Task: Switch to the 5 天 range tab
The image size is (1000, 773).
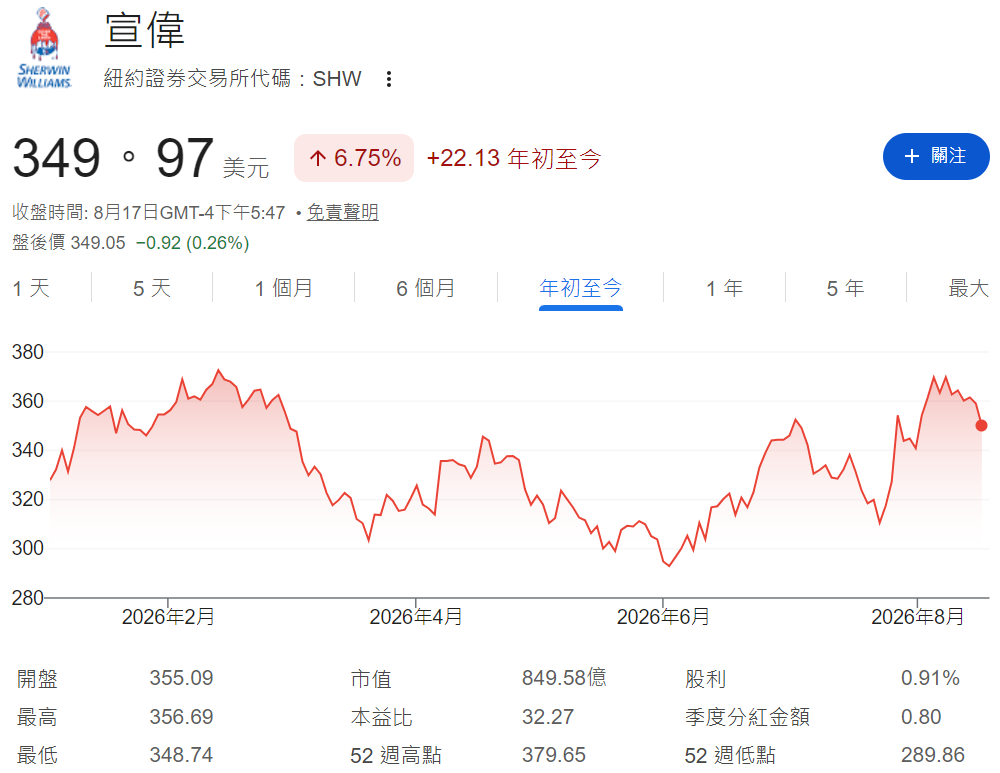Action: [x=152, y=288]
